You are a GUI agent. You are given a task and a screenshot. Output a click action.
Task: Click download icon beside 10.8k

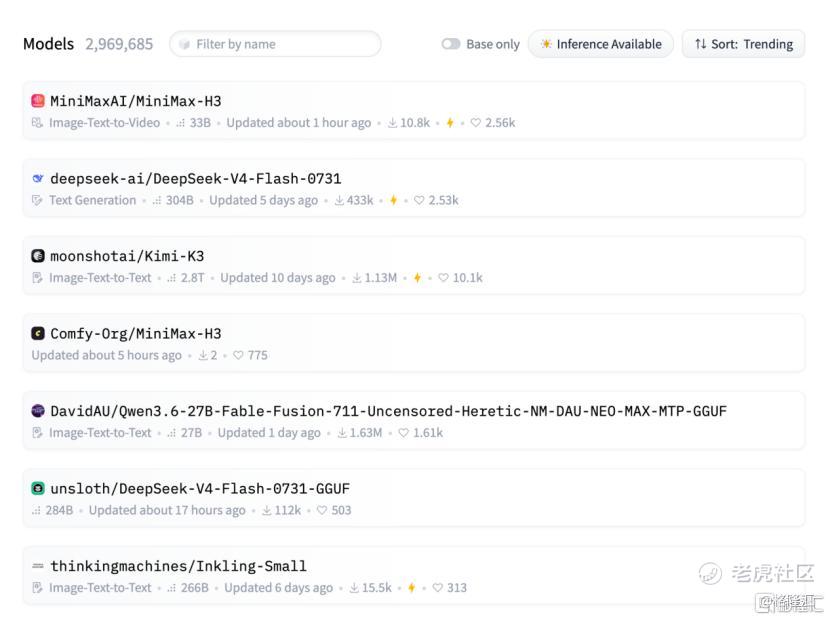point(392,123)
